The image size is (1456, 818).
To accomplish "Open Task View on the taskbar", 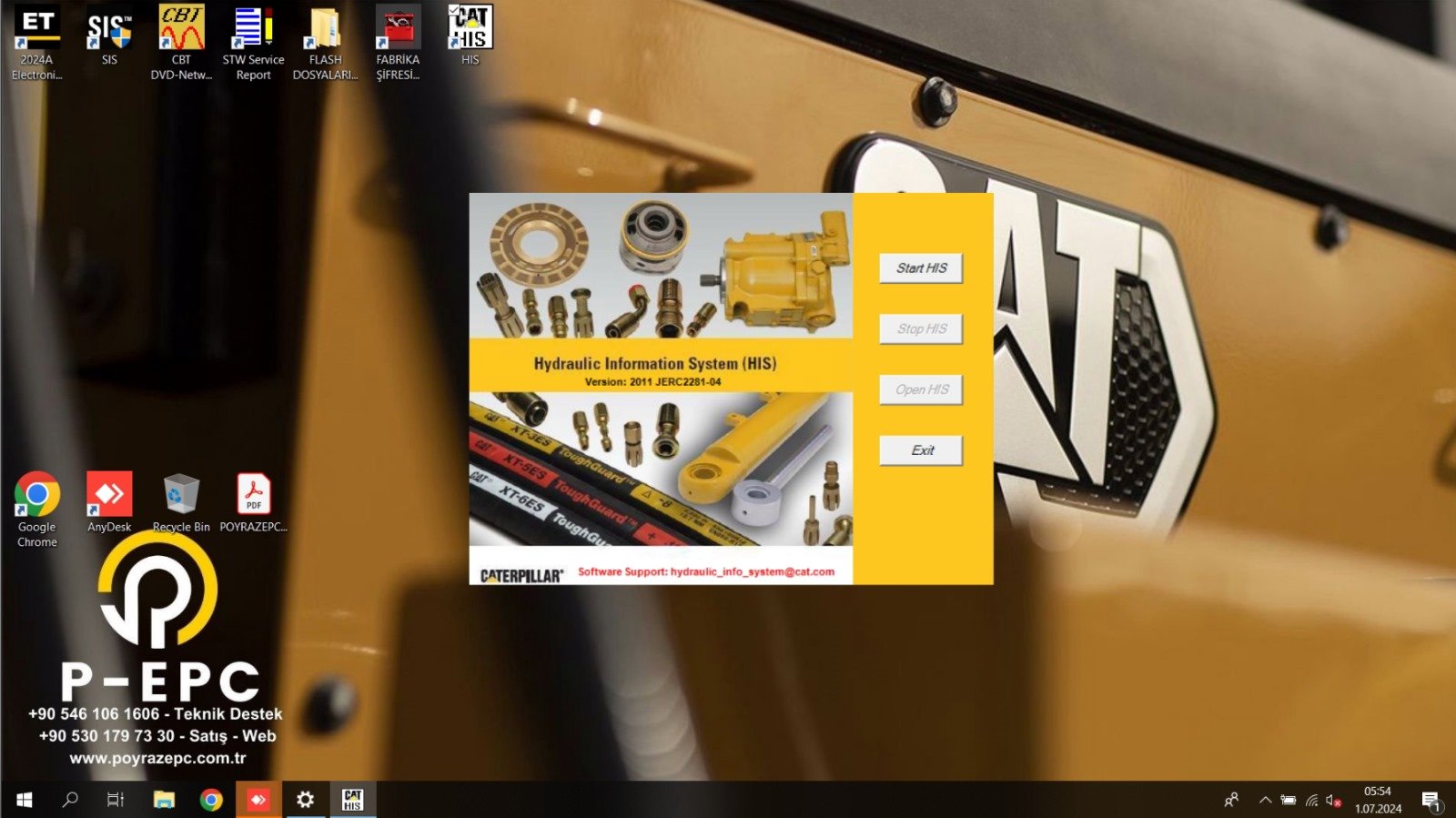I will 116,800.
